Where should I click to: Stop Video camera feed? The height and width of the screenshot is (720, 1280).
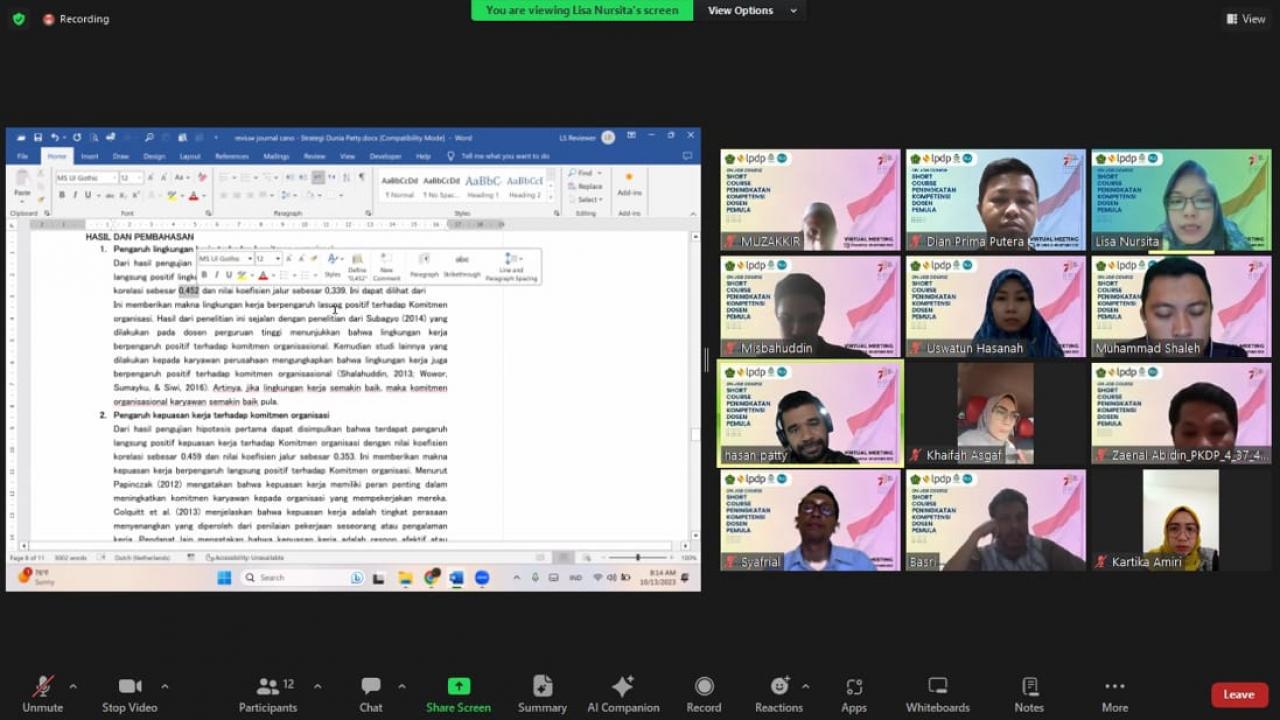pyautogui.click(x=129, y=694)
